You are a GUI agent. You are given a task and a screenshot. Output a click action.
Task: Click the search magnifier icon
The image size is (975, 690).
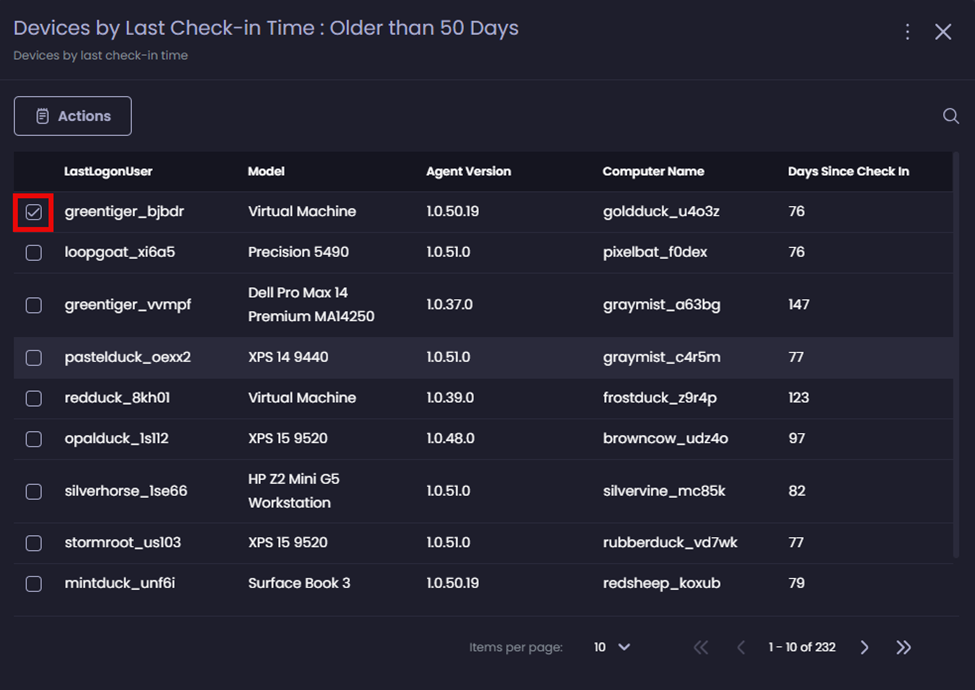(951, 116)
